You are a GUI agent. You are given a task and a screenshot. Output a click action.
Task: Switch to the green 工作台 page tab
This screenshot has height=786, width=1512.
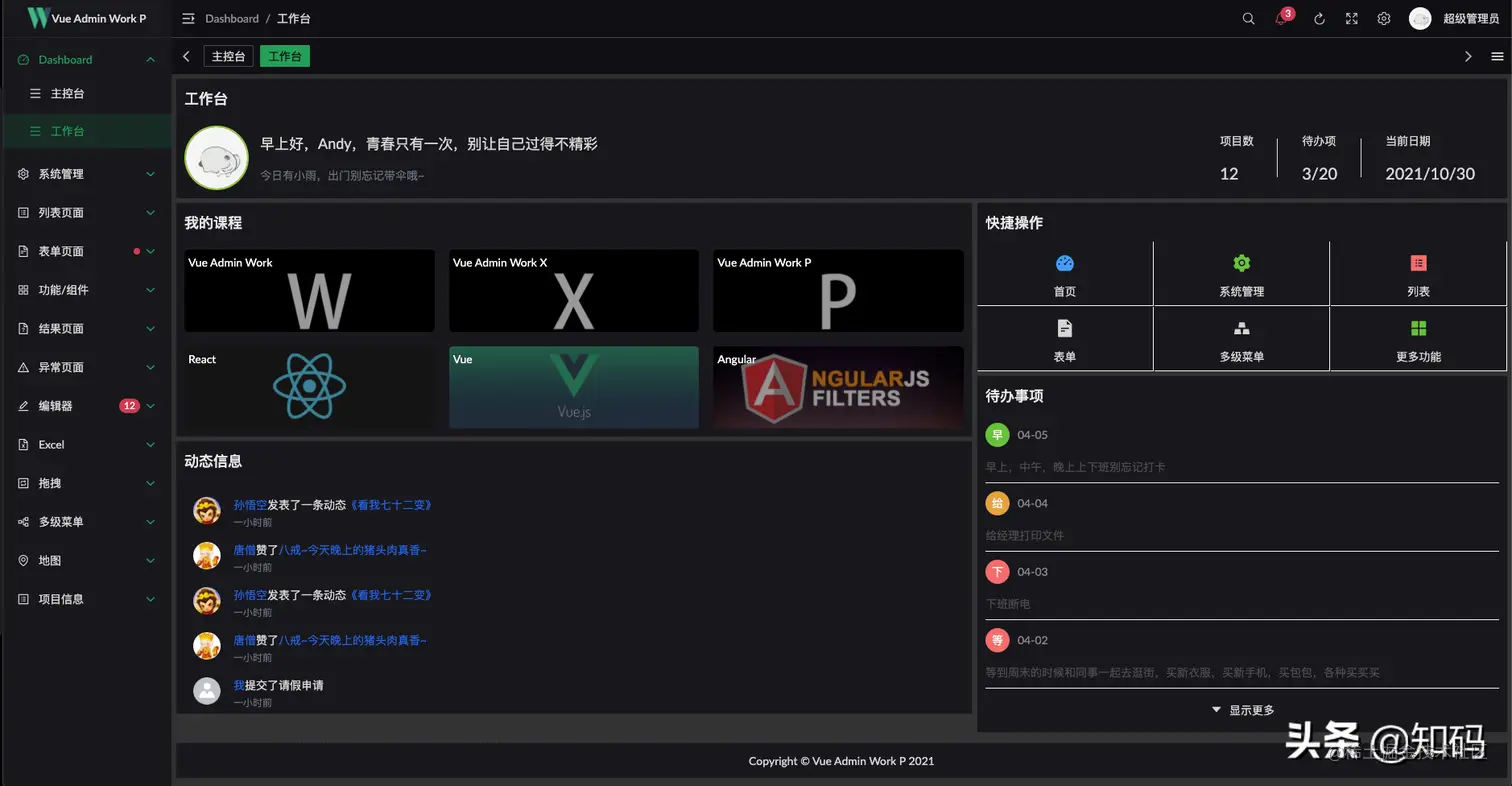pos(285,57)
